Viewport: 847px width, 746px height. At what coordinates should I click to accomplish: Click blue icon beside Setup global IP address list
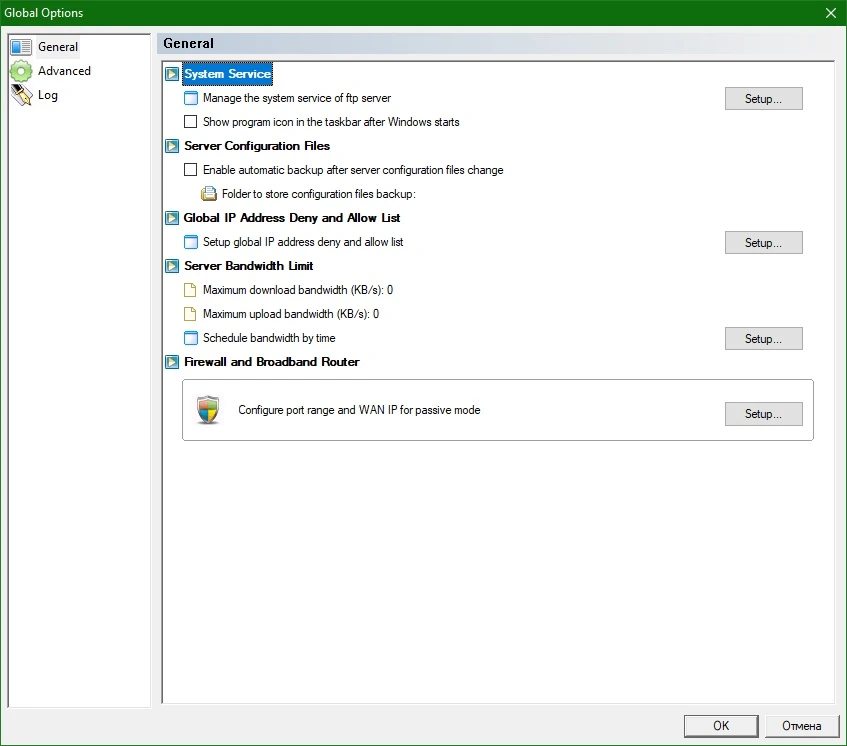(x=191, y=242)
